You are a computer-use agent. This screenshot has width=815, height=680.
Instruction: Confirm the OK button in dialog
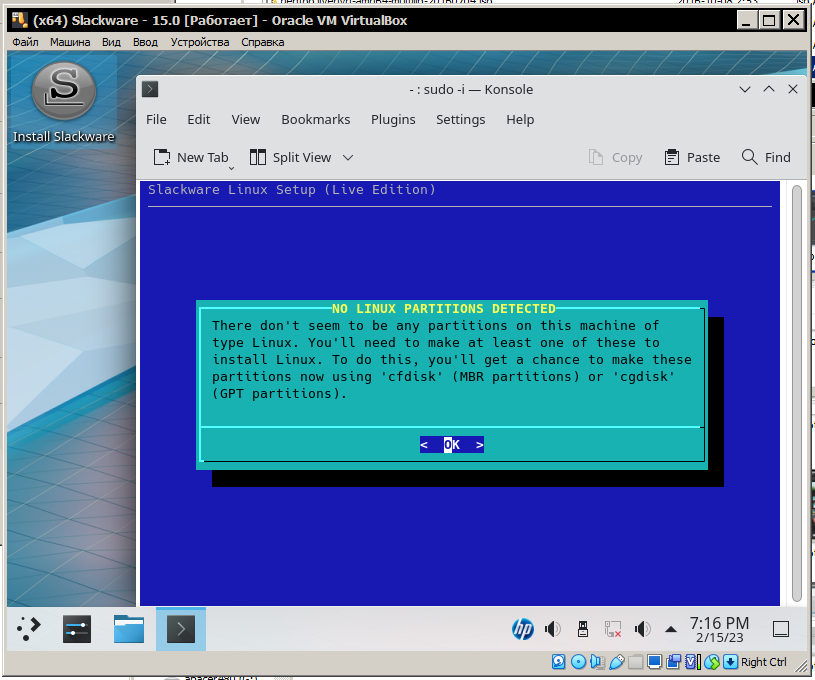click(452, 444)
